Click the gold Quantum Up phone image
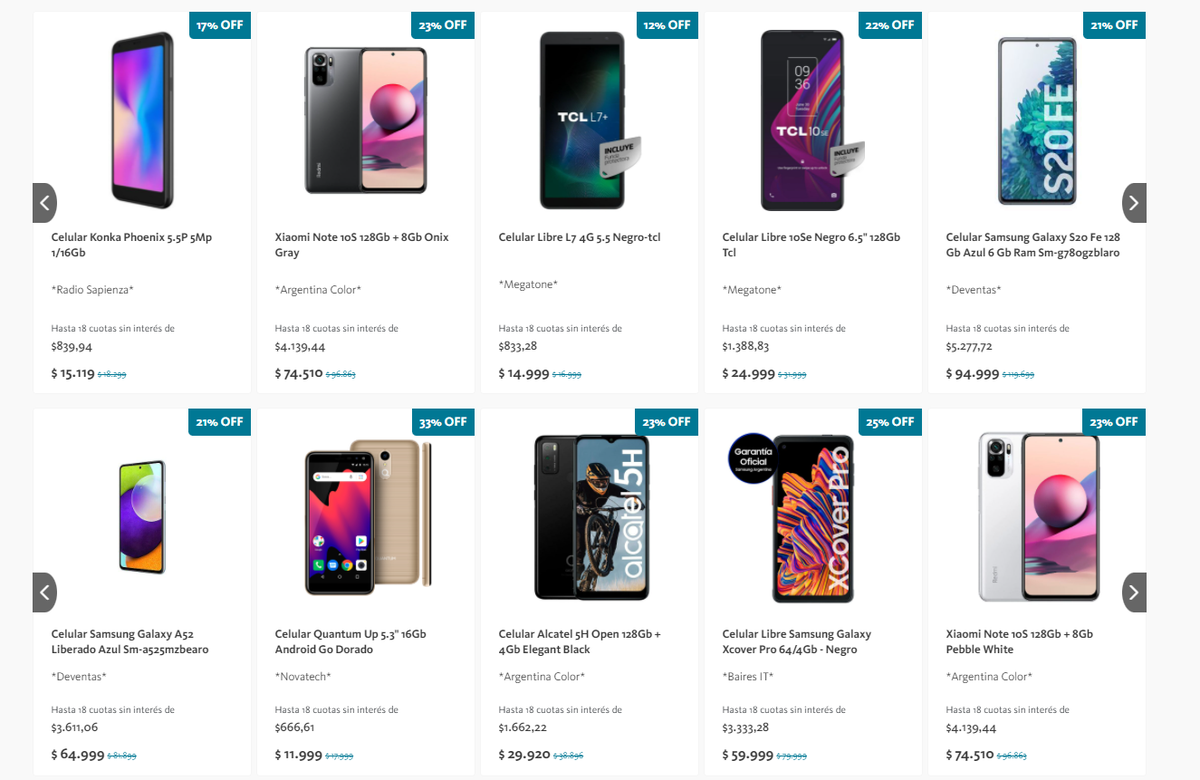This screenshot has height=780, width=1200. click(x=365, y=517)
